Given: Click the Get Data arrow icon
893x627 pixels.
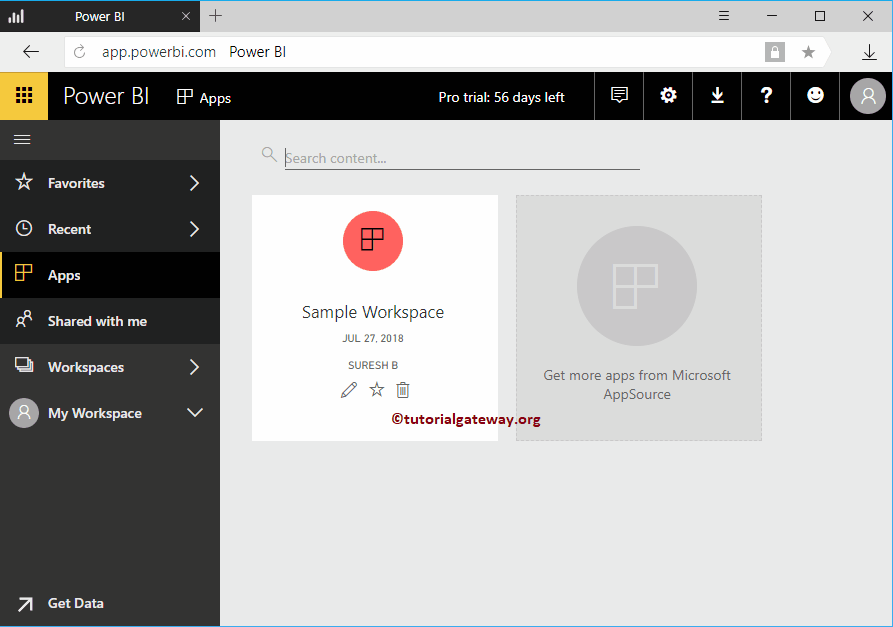Looking at the screenshot, I should (x=25, y=604).
